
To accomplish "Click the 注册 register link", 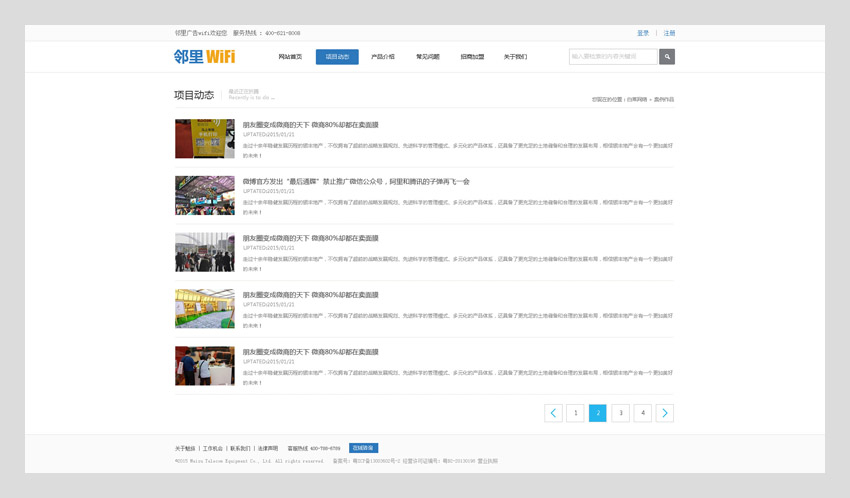I will click(669, 33).
